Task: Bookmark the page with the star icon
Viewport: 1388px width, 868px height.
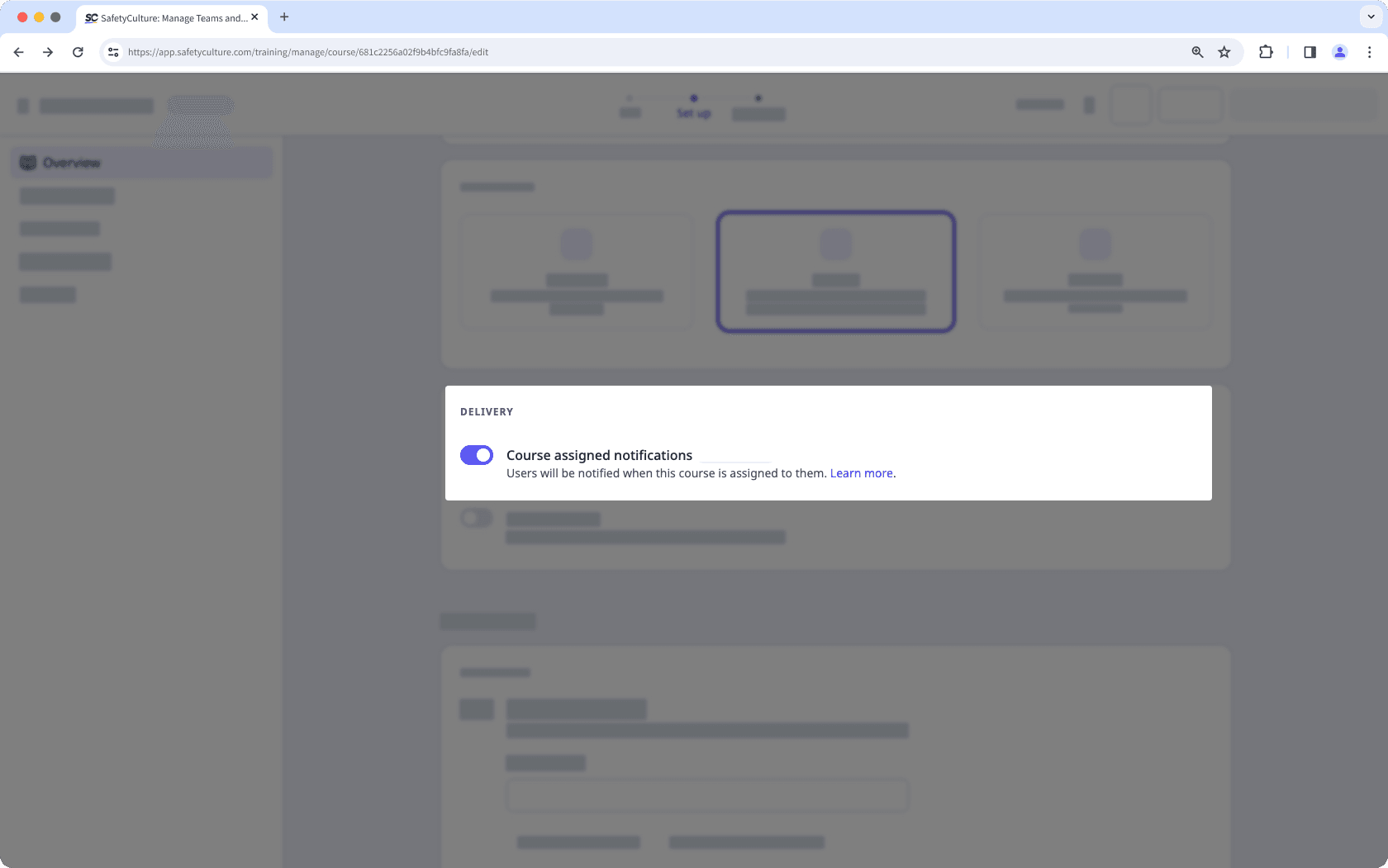Action: [x=1224, y=51]
